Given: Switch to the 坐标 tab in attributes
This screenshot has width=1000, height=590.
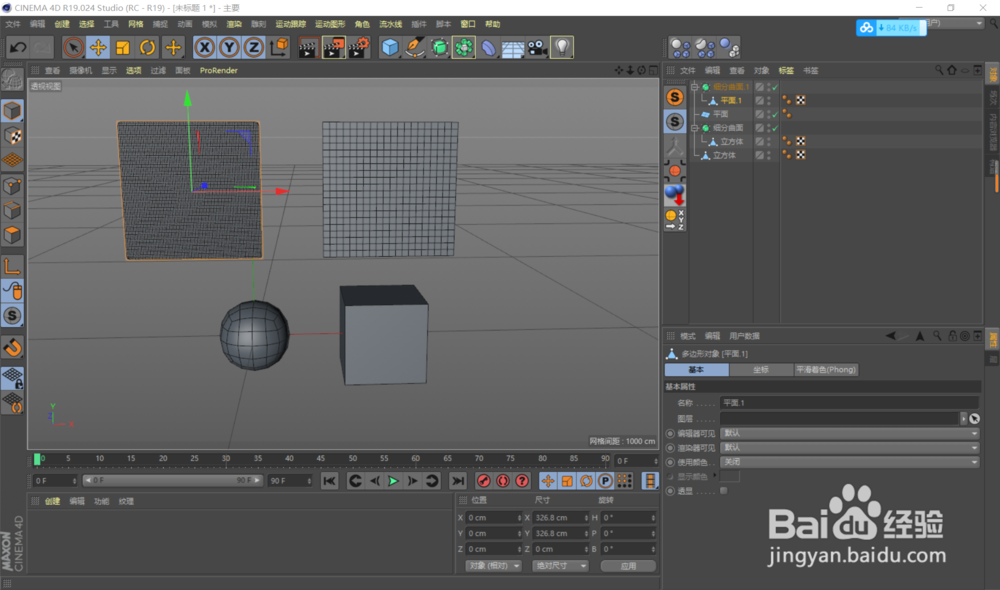Looking at the screenshot, I should point(761,370).
